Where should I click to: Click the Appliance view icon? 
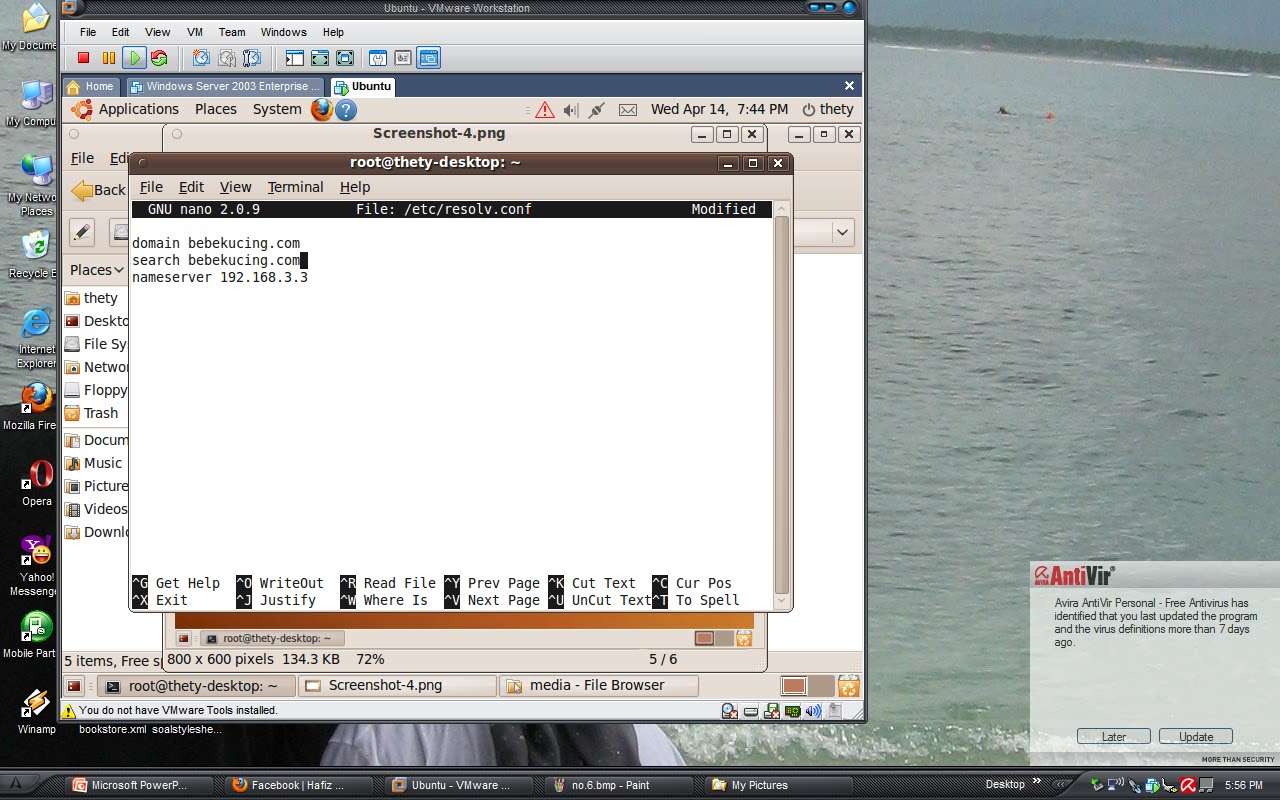click(403, 58)
